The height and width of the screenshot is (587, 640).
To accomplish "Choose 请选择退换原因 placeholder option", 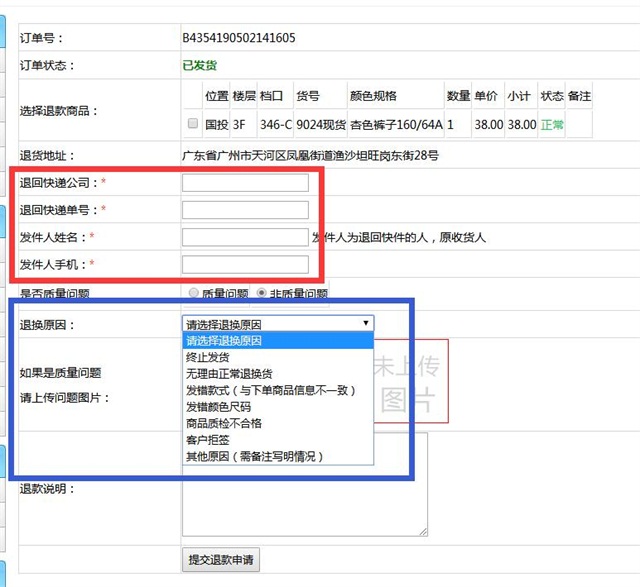I will point(278,341).
